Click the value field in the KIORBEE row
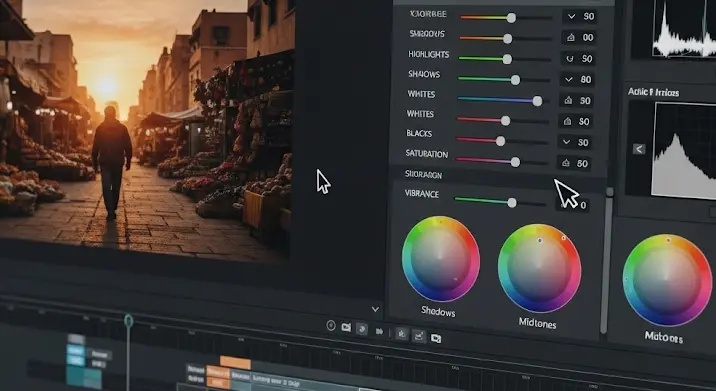Image resolution: width=716 pixels, height=391 pixels. (580, 16)
